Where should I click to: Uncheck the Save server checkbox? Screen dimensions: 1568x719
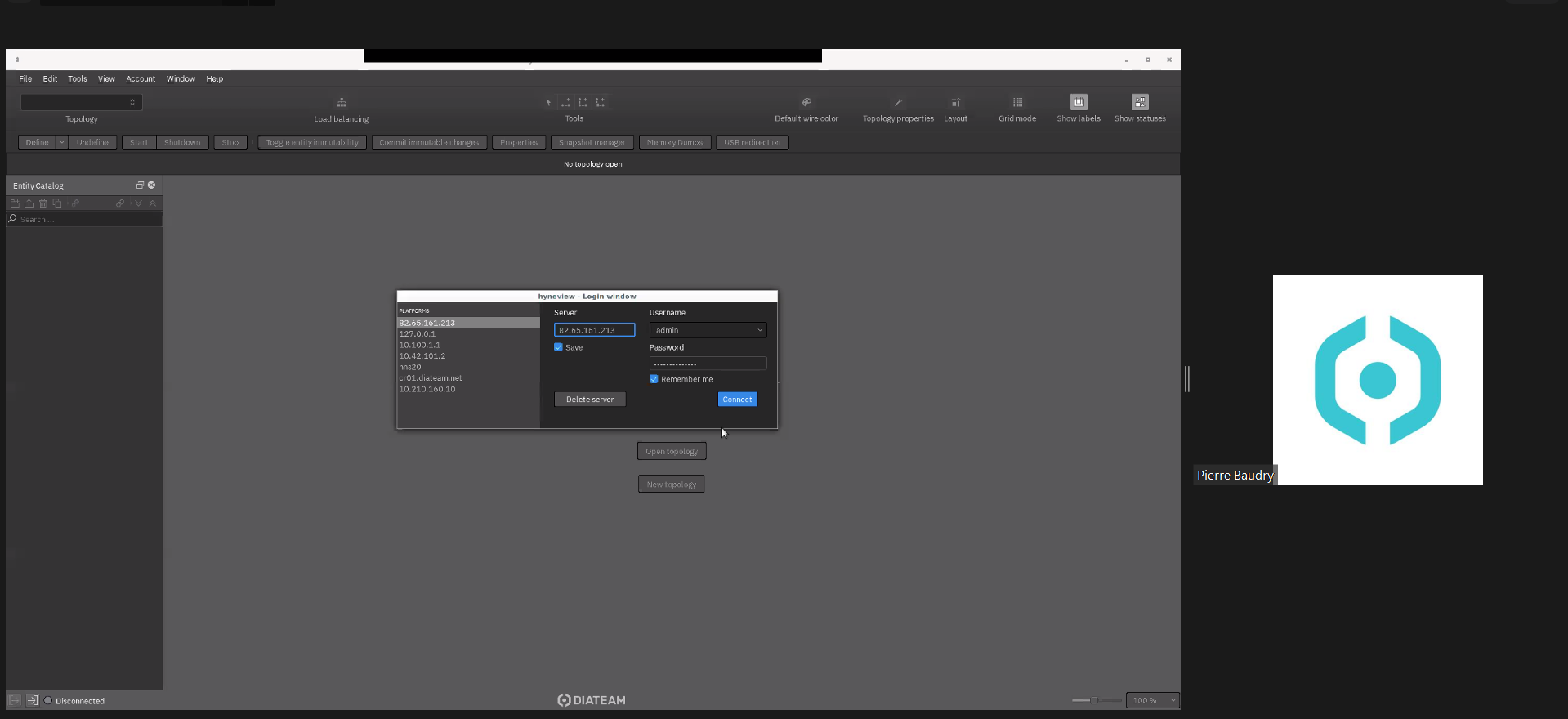point(559,347)
